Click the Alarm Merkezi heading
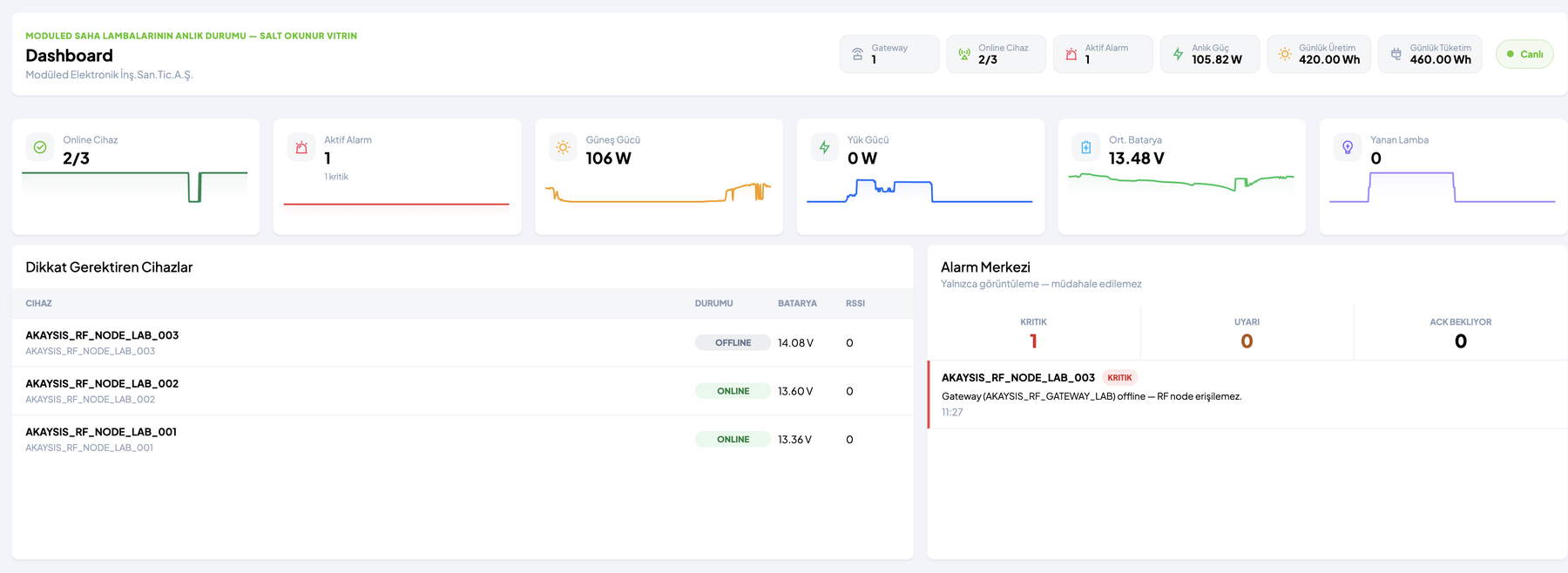This screenshot has height=573, width=1568. [x=985, y=267]
